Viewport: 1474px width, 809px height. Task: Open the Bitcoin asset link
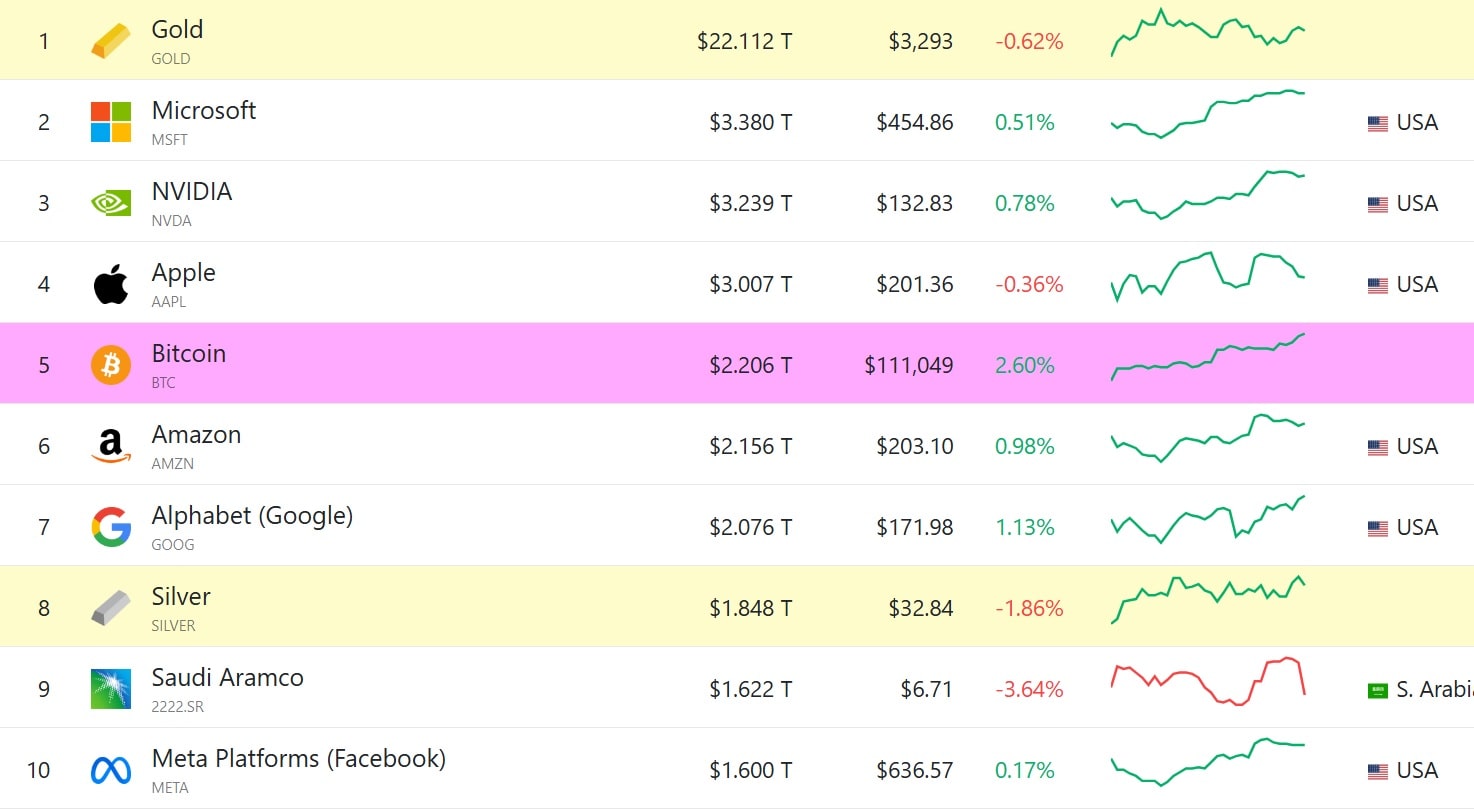tap(189, 354)
